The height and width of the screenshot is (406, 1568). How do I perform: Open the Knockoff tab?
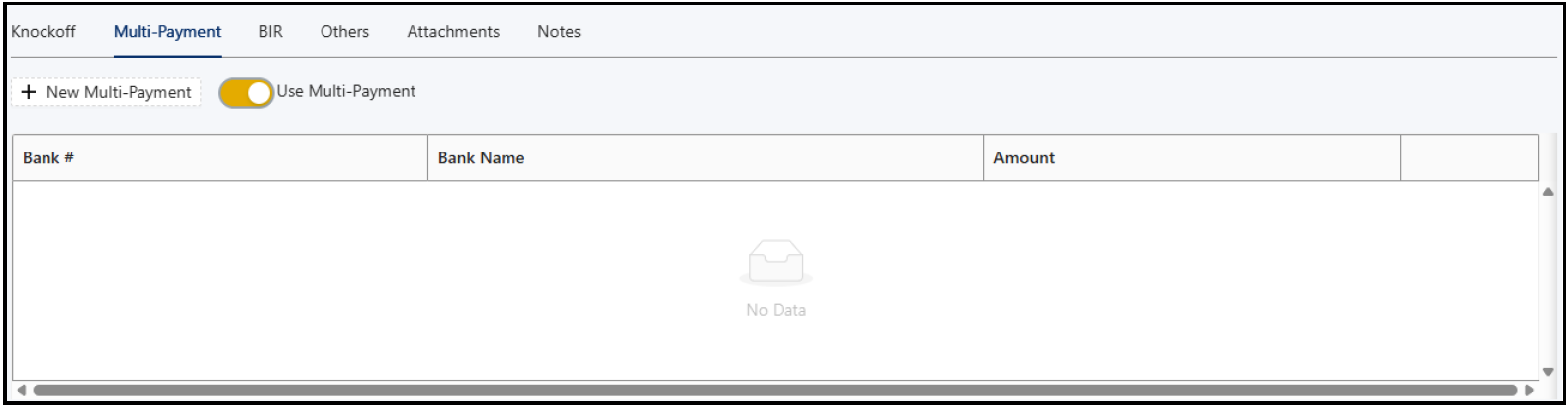point(44,32)
